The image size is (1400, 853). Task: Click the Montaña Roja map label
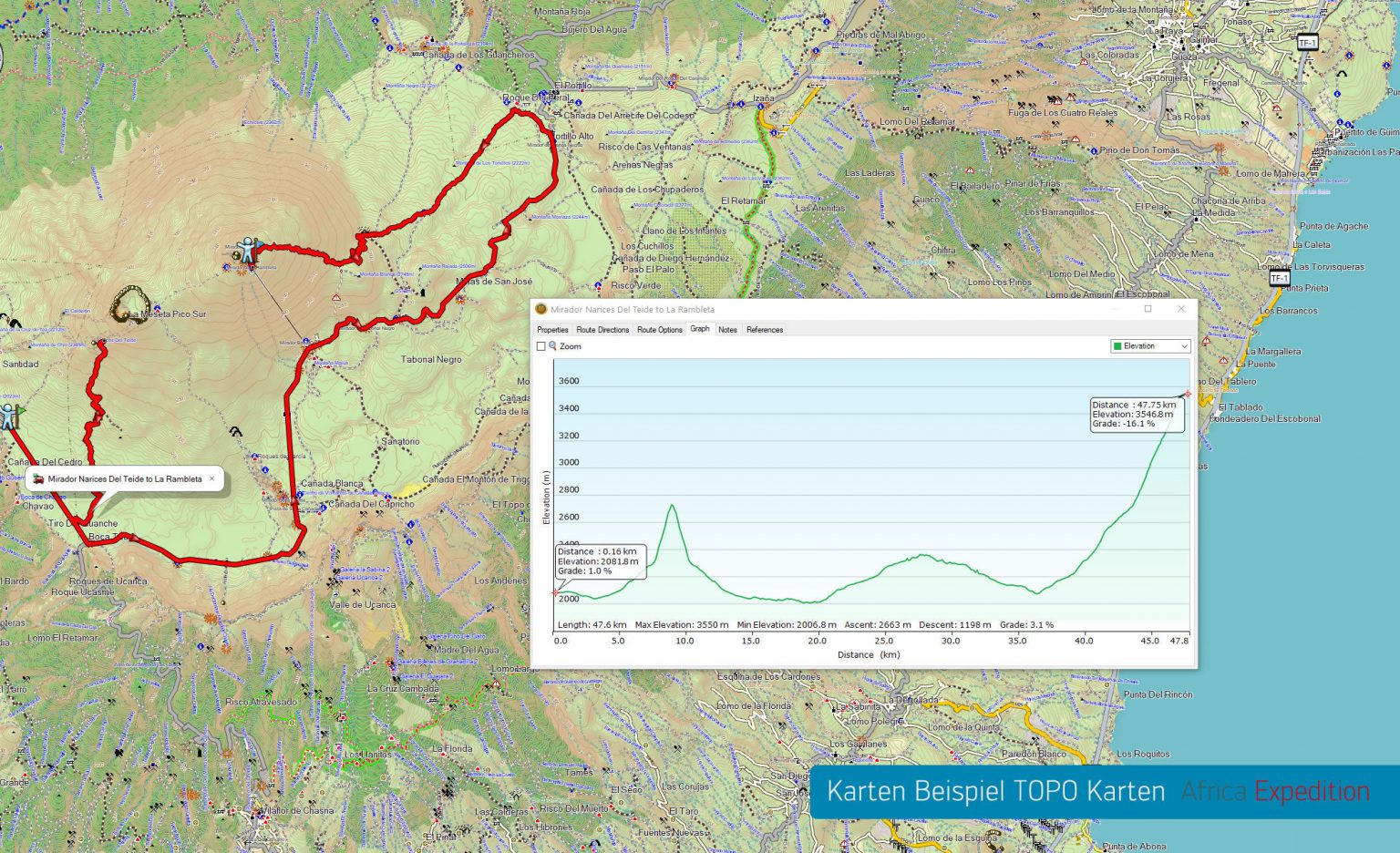pos(562,12)
